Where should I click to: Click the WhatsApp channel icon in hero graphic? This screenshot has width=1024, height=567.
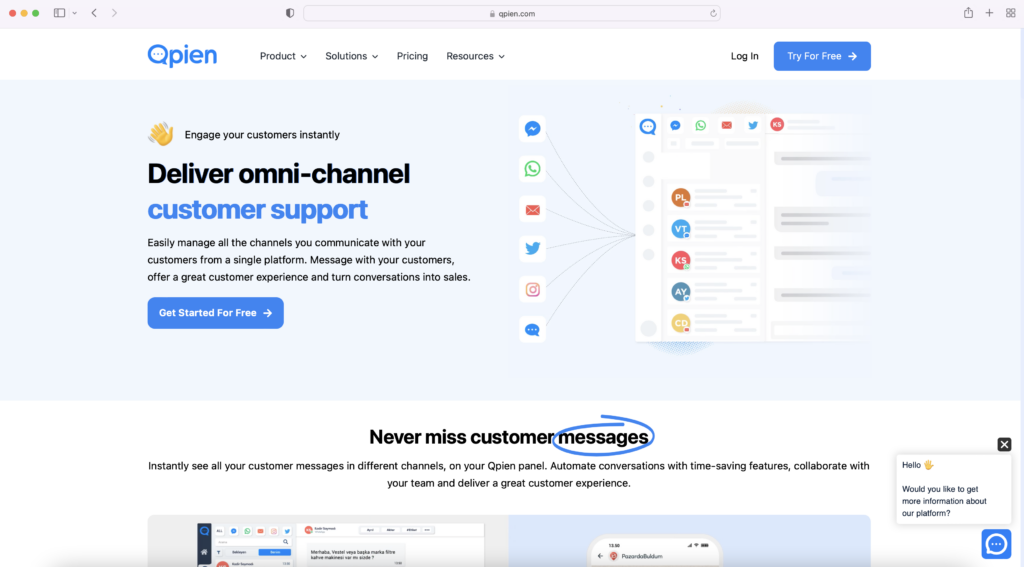(x=532, y=169)
